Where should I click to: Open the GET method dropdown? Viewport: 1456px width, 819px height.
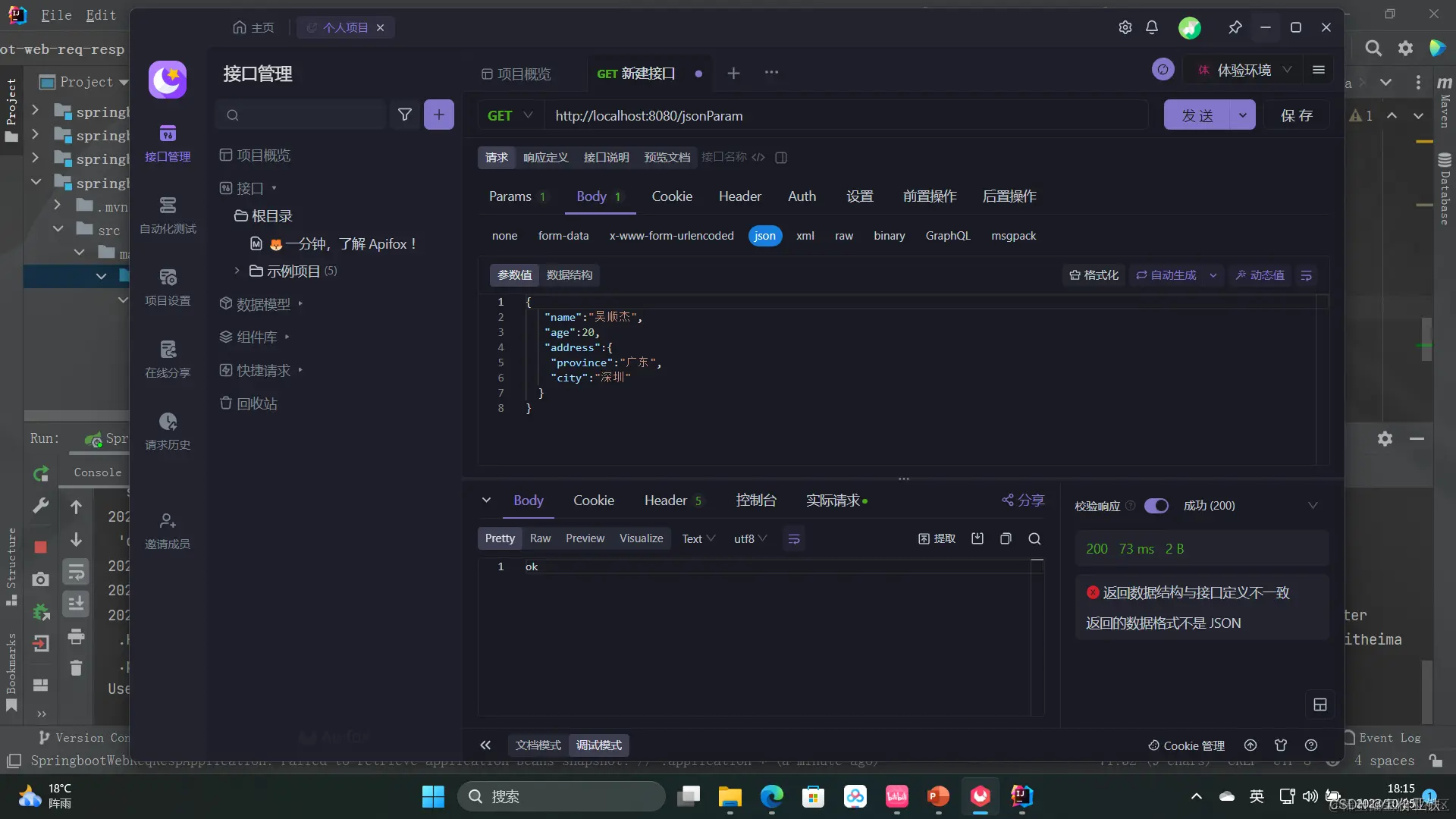(510, 115)
